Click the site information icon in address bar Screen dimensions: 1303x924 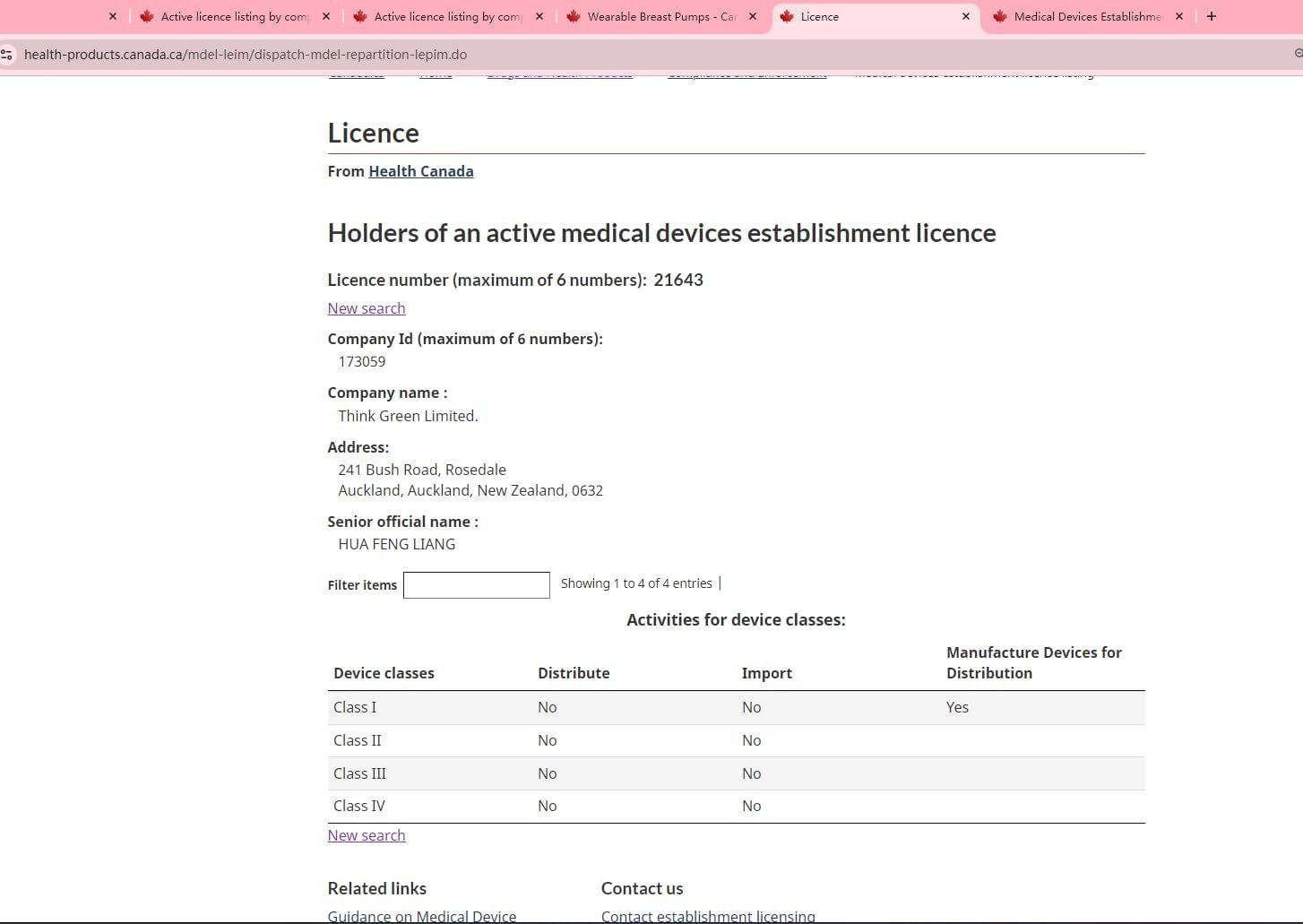tap(7, 55)
